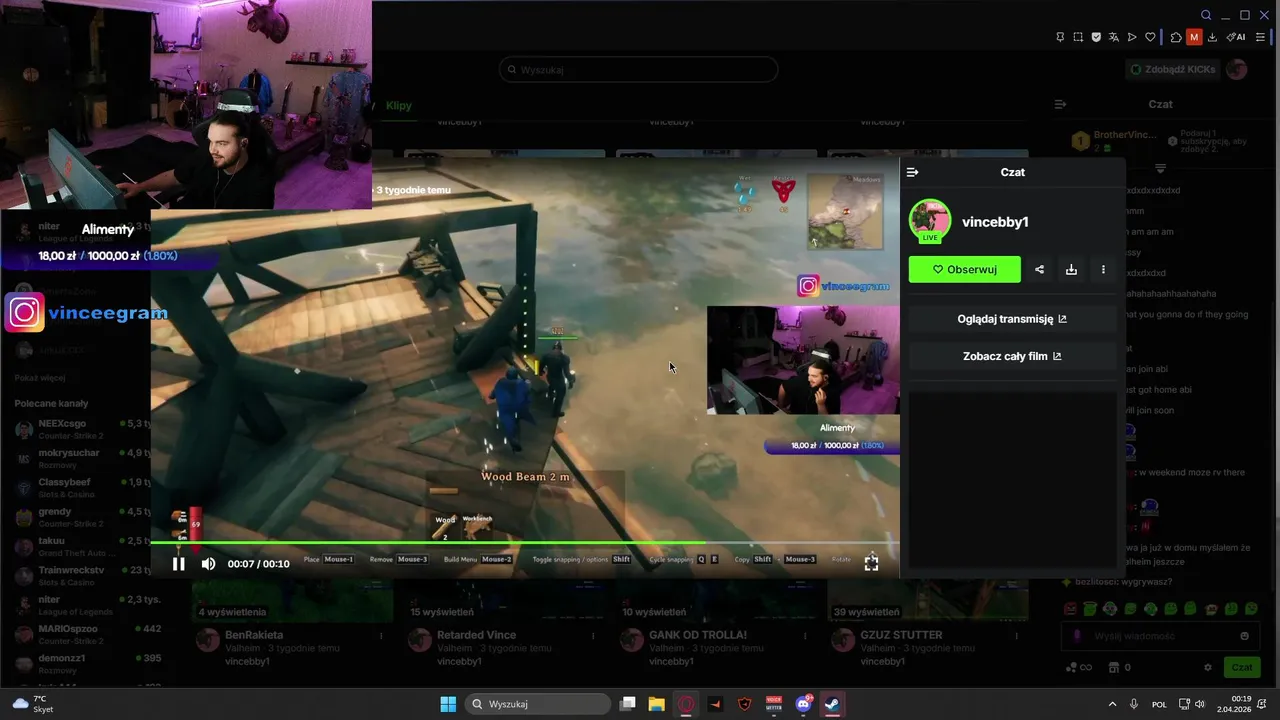Screen dimensions: 1280x720
Task: Open the Retarded Vince clip title
Action: point(476,635)
